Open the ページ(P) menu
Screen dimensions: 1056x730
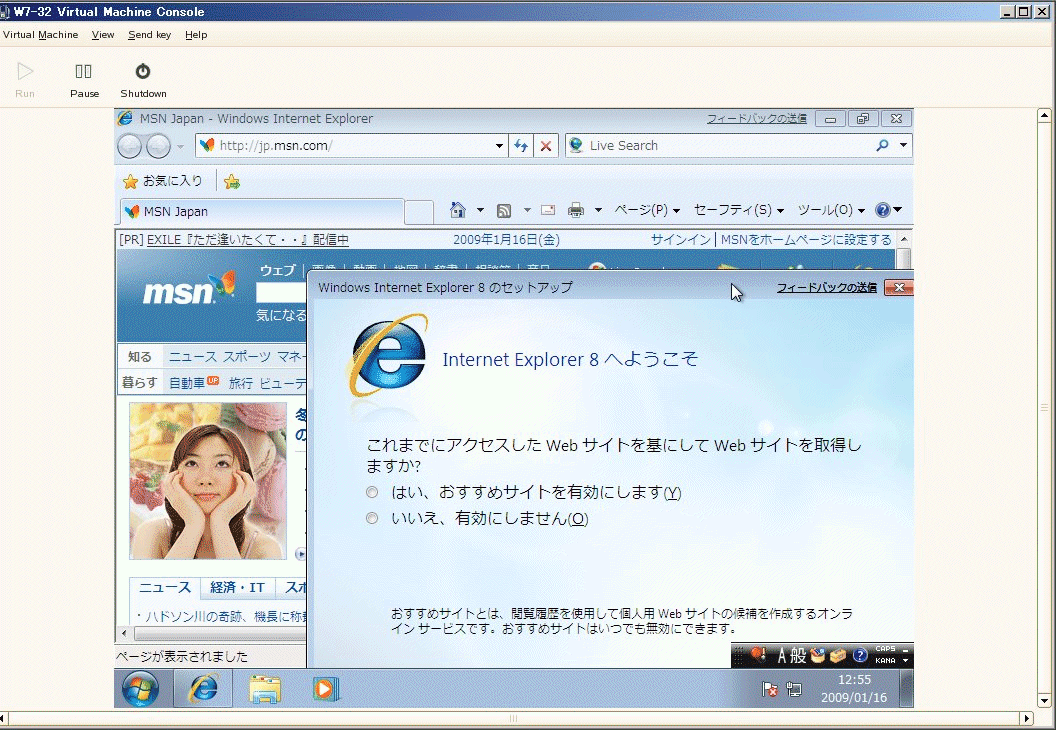(647, 210)
